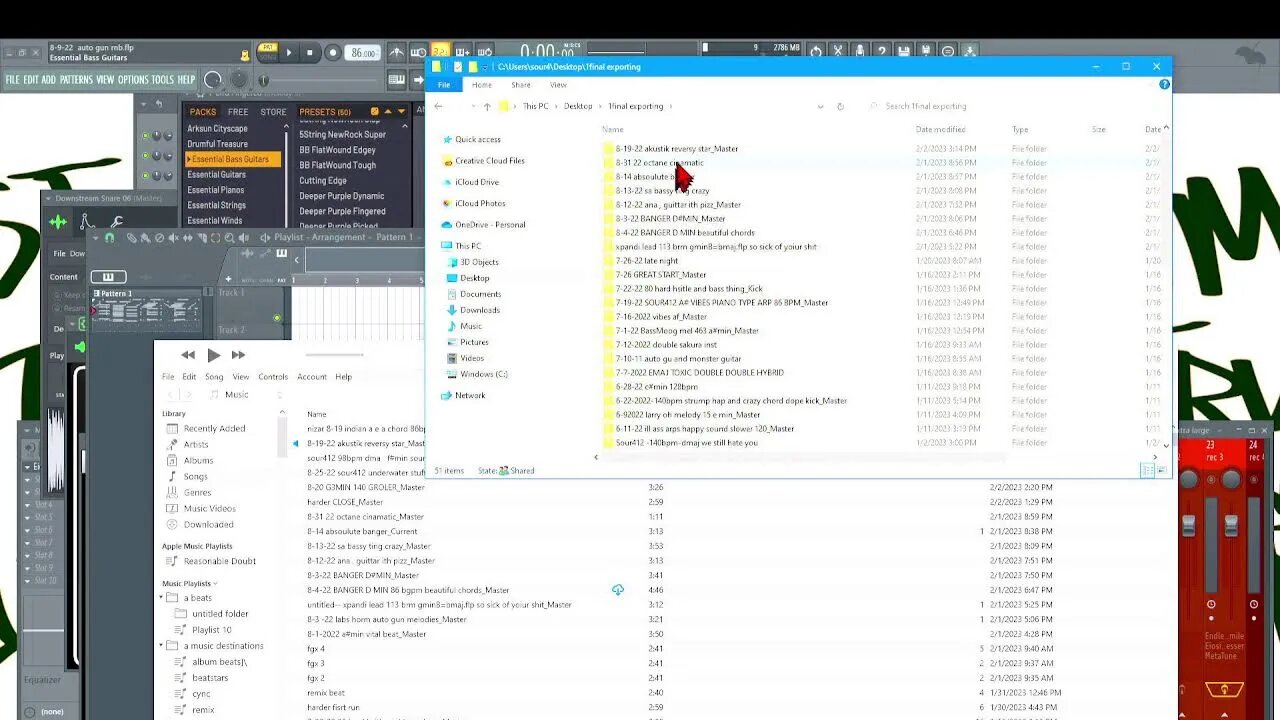1280x720 pixels.
Task: Click the download-arrow icon in FL Studio toolbar
Action: [x=970, y=51]
